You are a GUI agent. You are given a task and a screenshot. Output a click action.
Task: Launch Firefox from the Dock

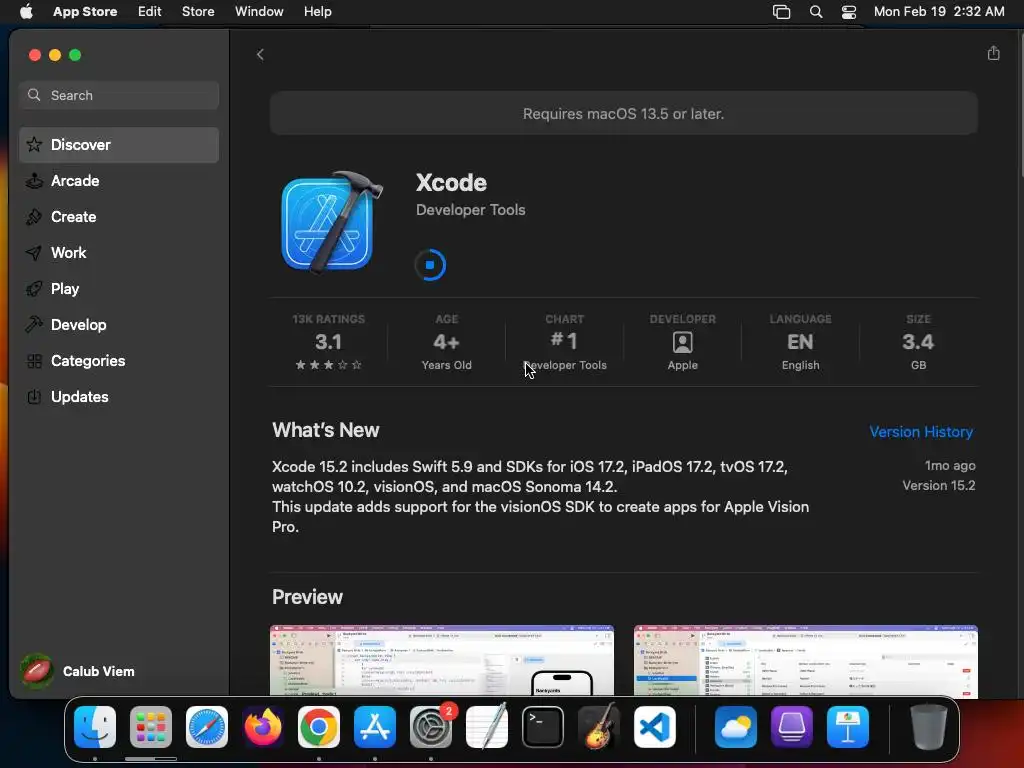pos(263,727)
